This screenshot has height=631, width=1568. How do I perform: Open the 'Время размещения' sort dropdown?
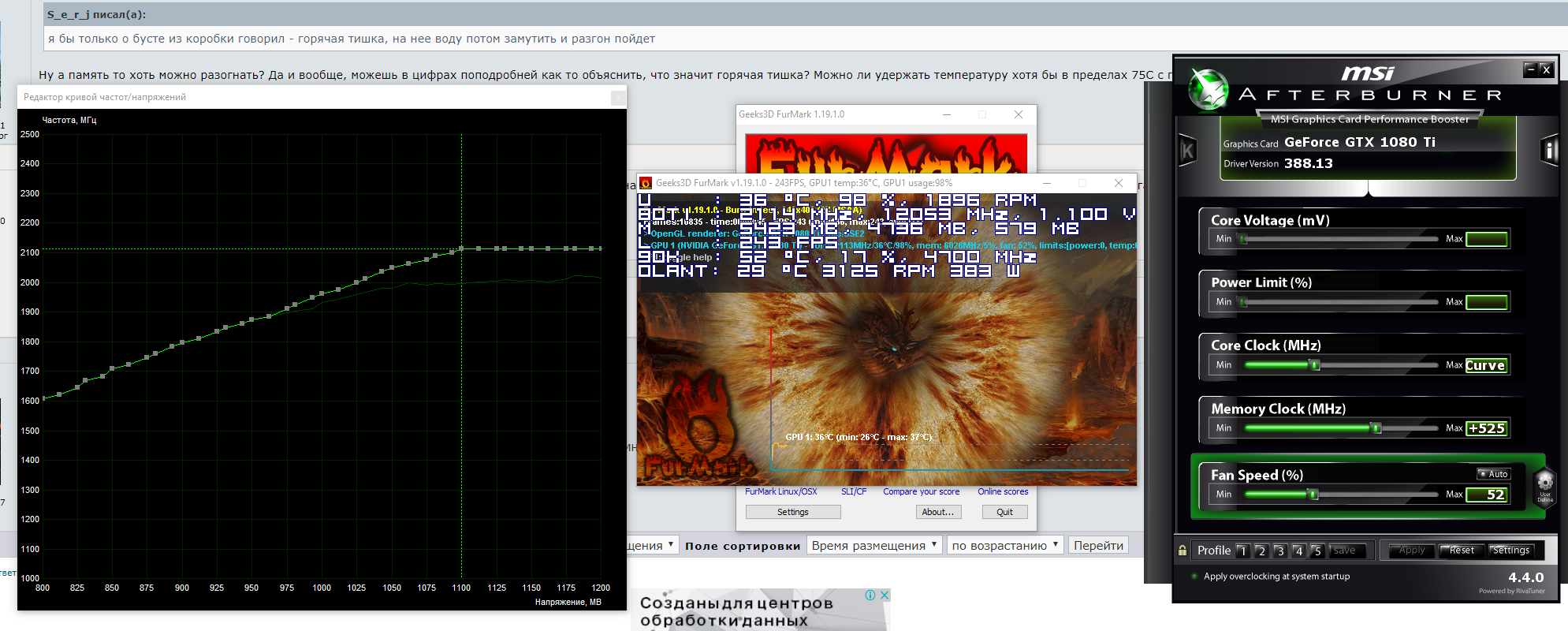tap(874, 545)
